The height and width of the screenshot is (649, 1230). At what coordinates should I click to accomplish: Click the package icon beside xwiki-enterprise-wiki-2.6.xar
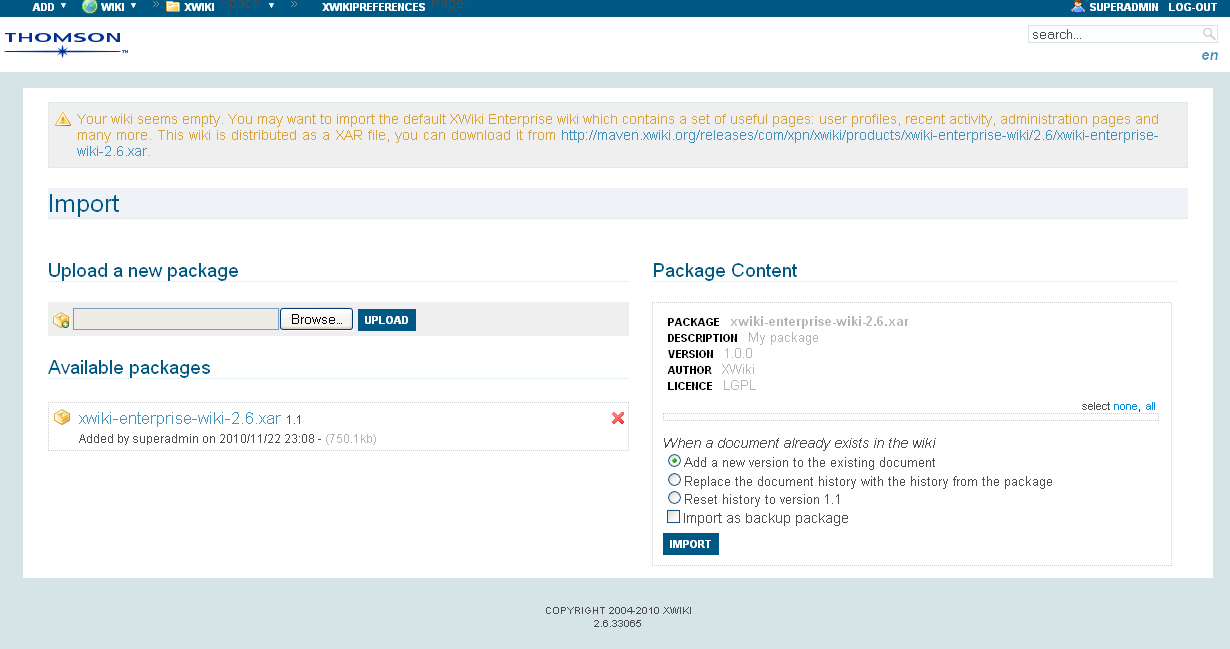click(x=62, y=418)
